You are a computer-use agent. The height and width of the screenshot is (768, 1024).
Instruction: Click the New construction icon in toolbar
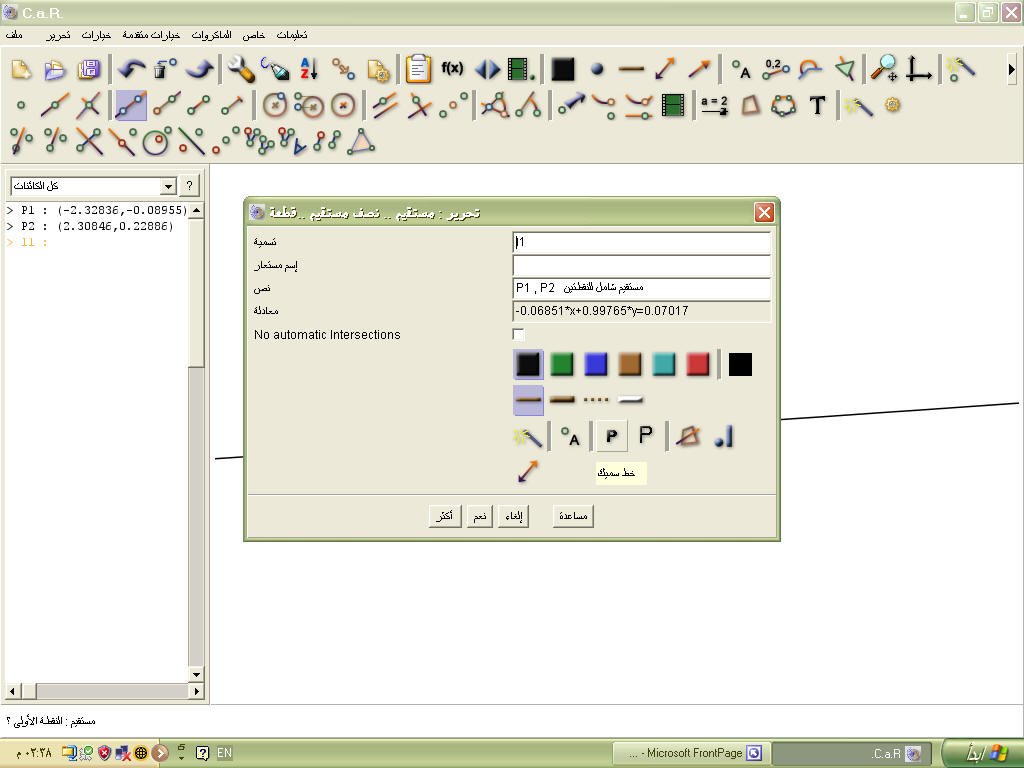point(21,69)
